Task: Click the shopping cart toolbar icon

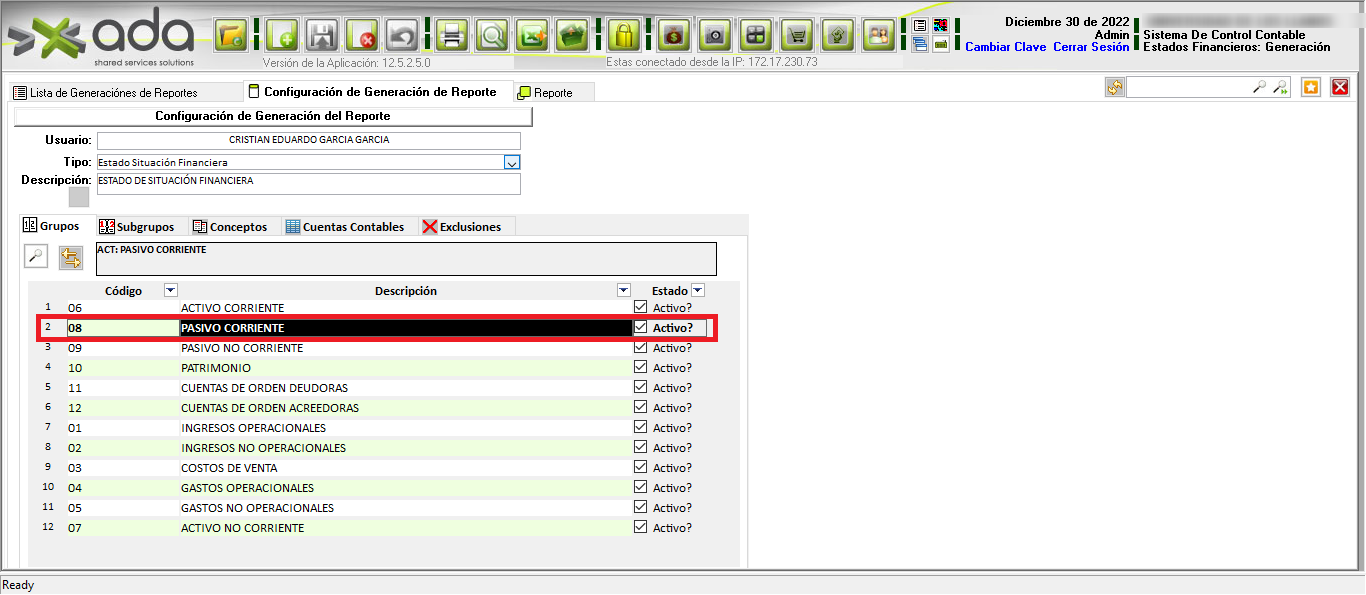Action: (x=796, y=37)
